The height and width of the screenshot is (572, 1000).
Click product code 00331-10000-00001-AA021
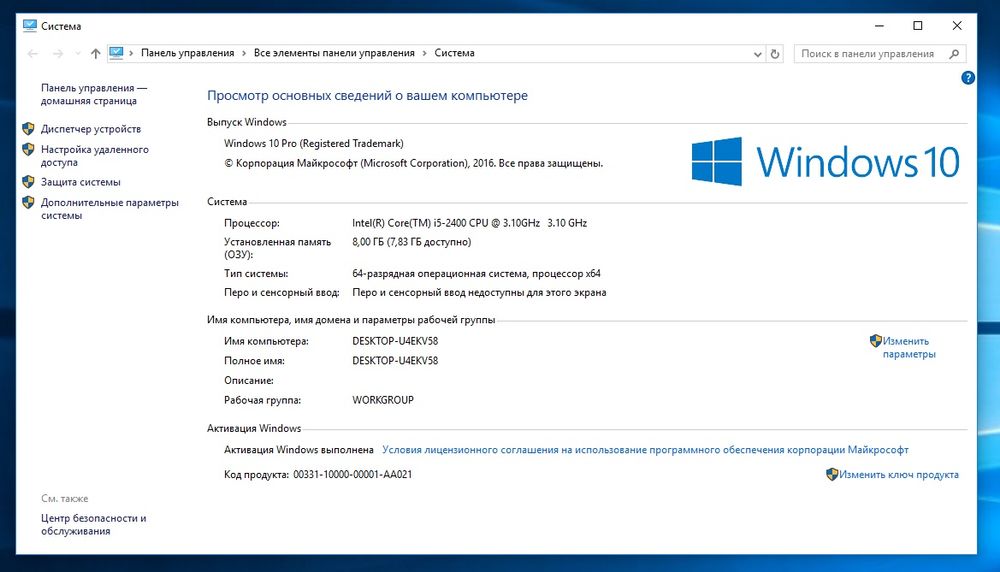pyautogui.click(x=352, y=474)
